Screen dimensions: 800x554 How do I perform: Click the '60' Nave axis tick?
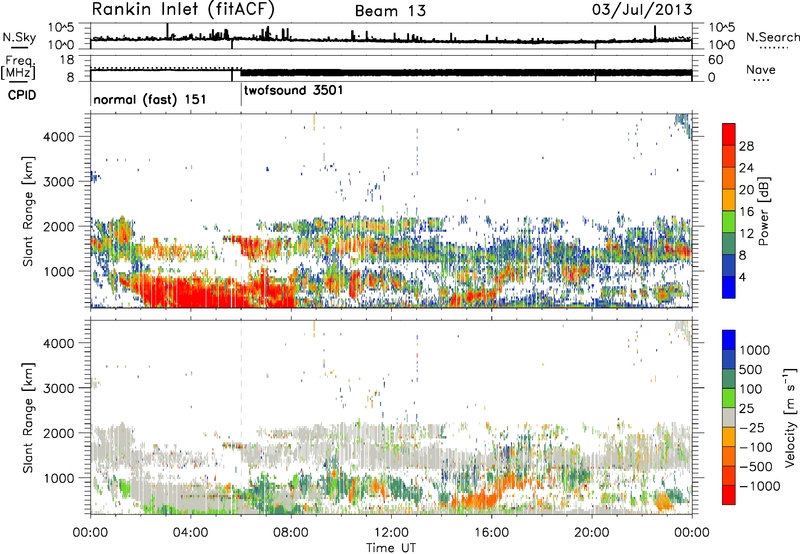[x=715, y=60]
